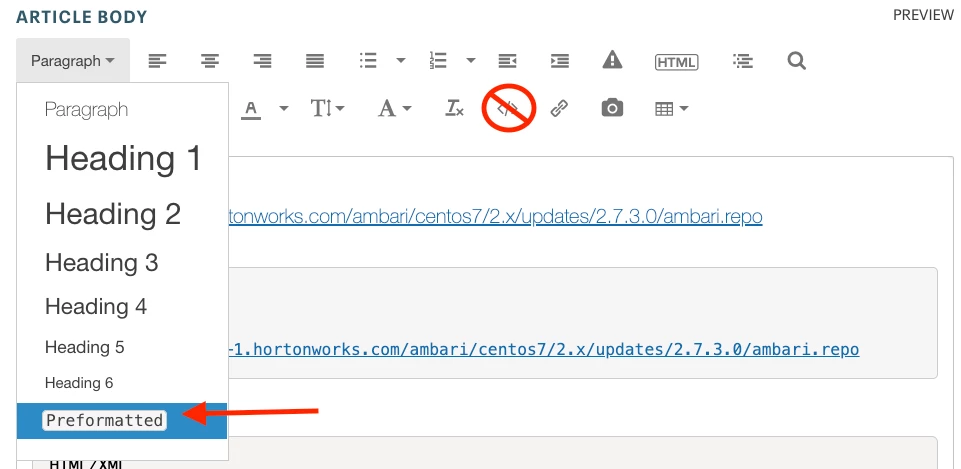961x469 pixels.
Task: Open the PREVIEW view
Action: 923,15
